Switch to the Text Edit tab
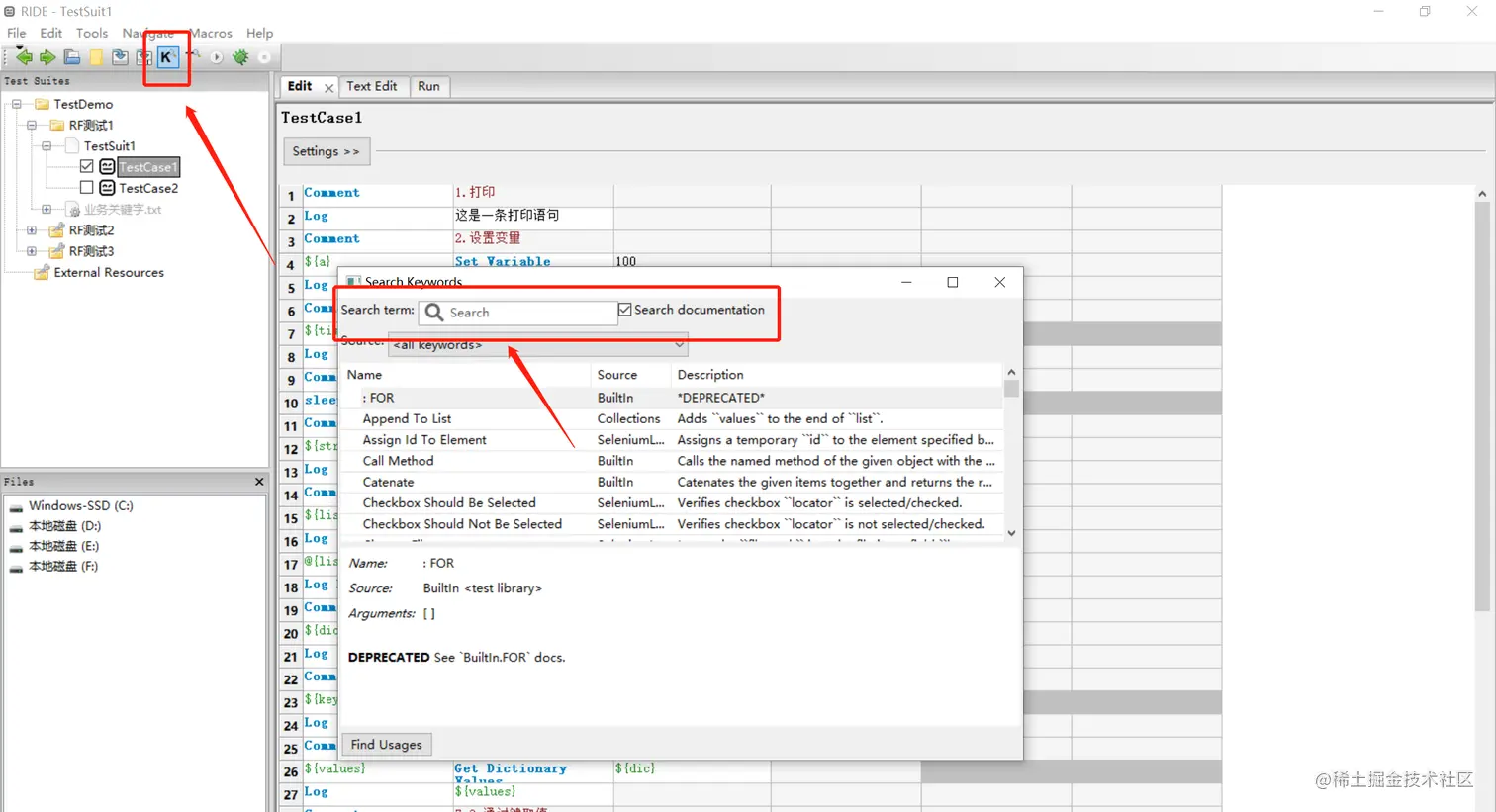Screen dimensions: 1496x812 pos(372,87)
